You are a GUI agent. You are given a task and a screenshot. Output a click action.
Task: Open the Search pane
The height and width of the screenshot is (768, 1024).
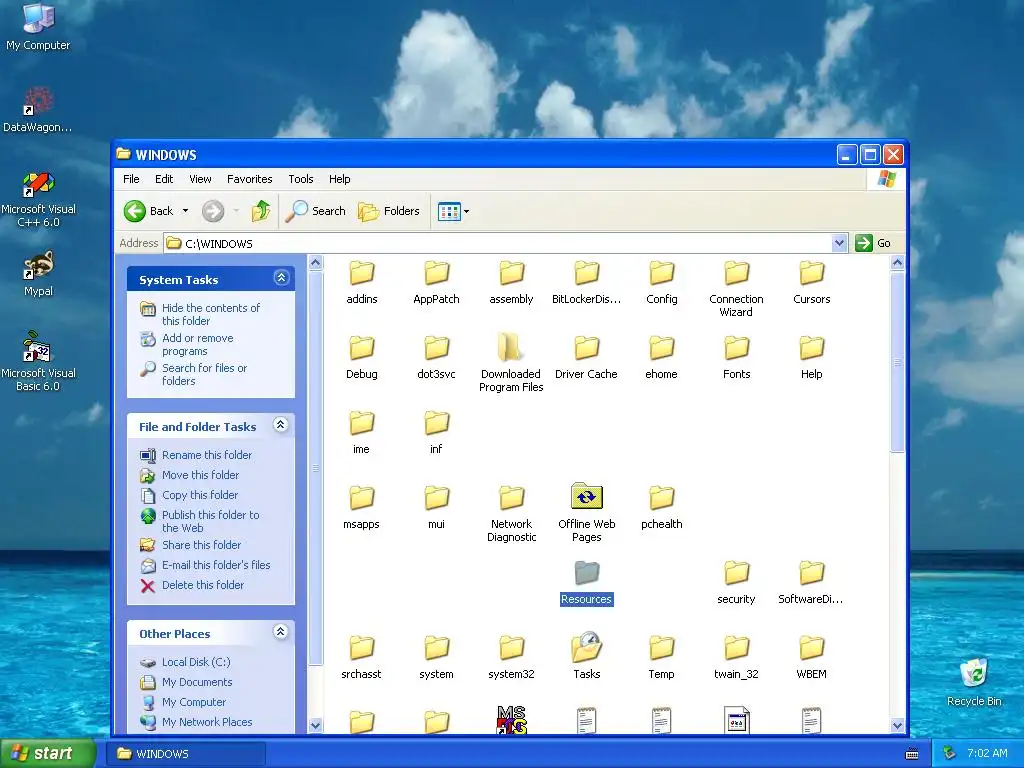click(316, 211)
